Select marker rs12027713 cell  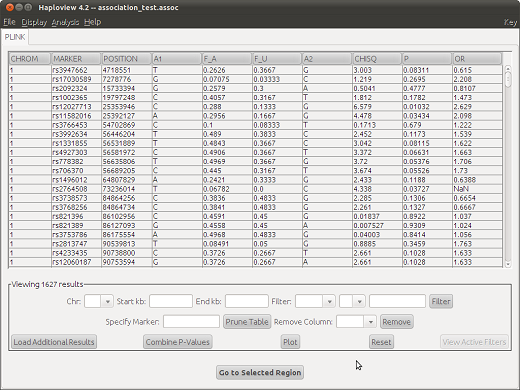click(x=76, y=107)
